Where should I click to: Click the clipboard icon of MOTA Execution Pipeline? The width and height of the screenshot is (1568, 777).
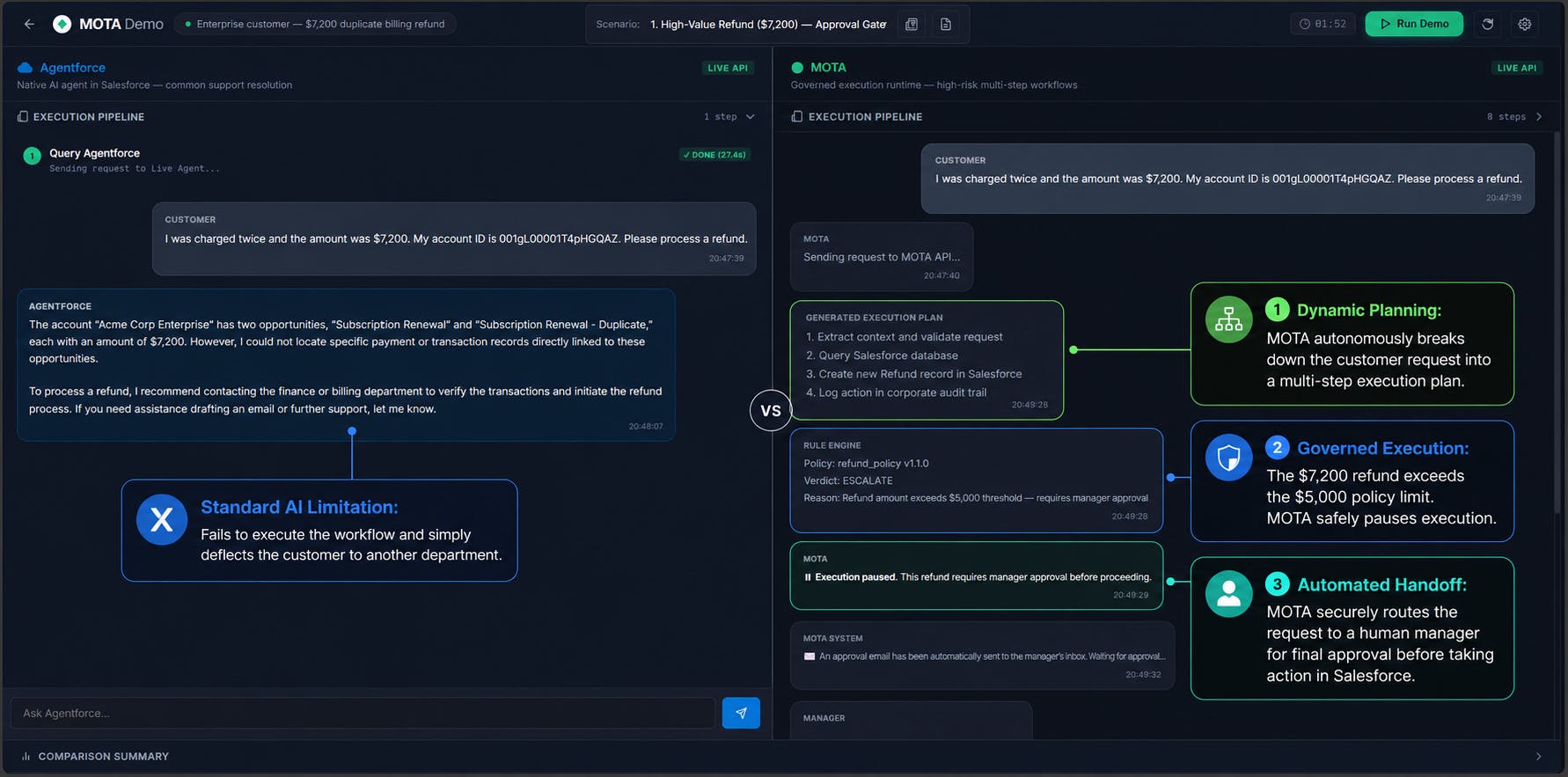click(796, 116)
